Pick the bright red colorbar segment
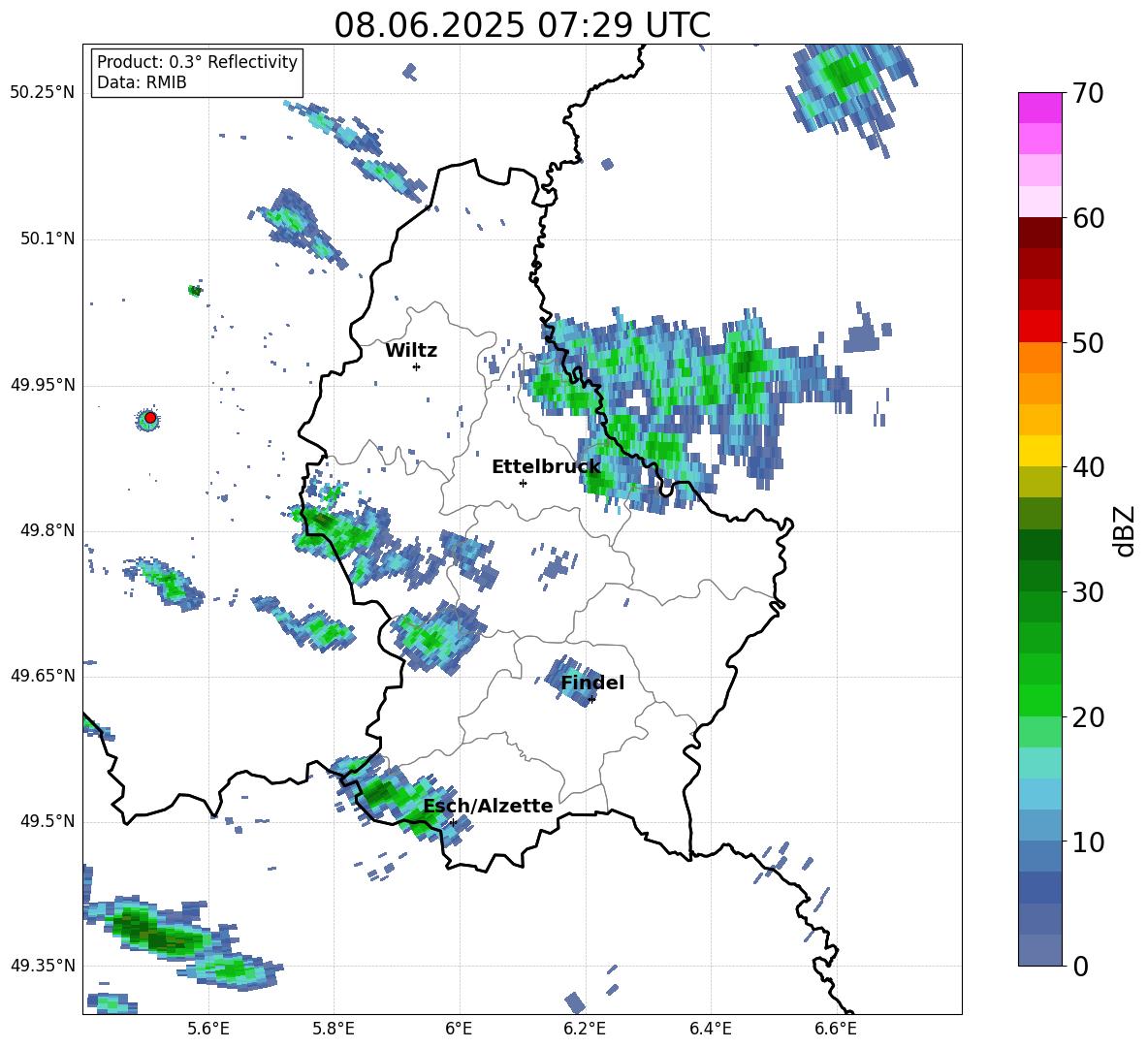This screenshot has height=1048, width=1148. coord(1039,326)
